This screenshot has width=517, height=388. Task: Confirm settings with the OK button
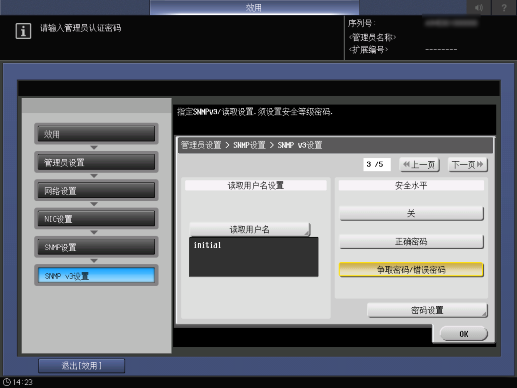tap(464, 334)
